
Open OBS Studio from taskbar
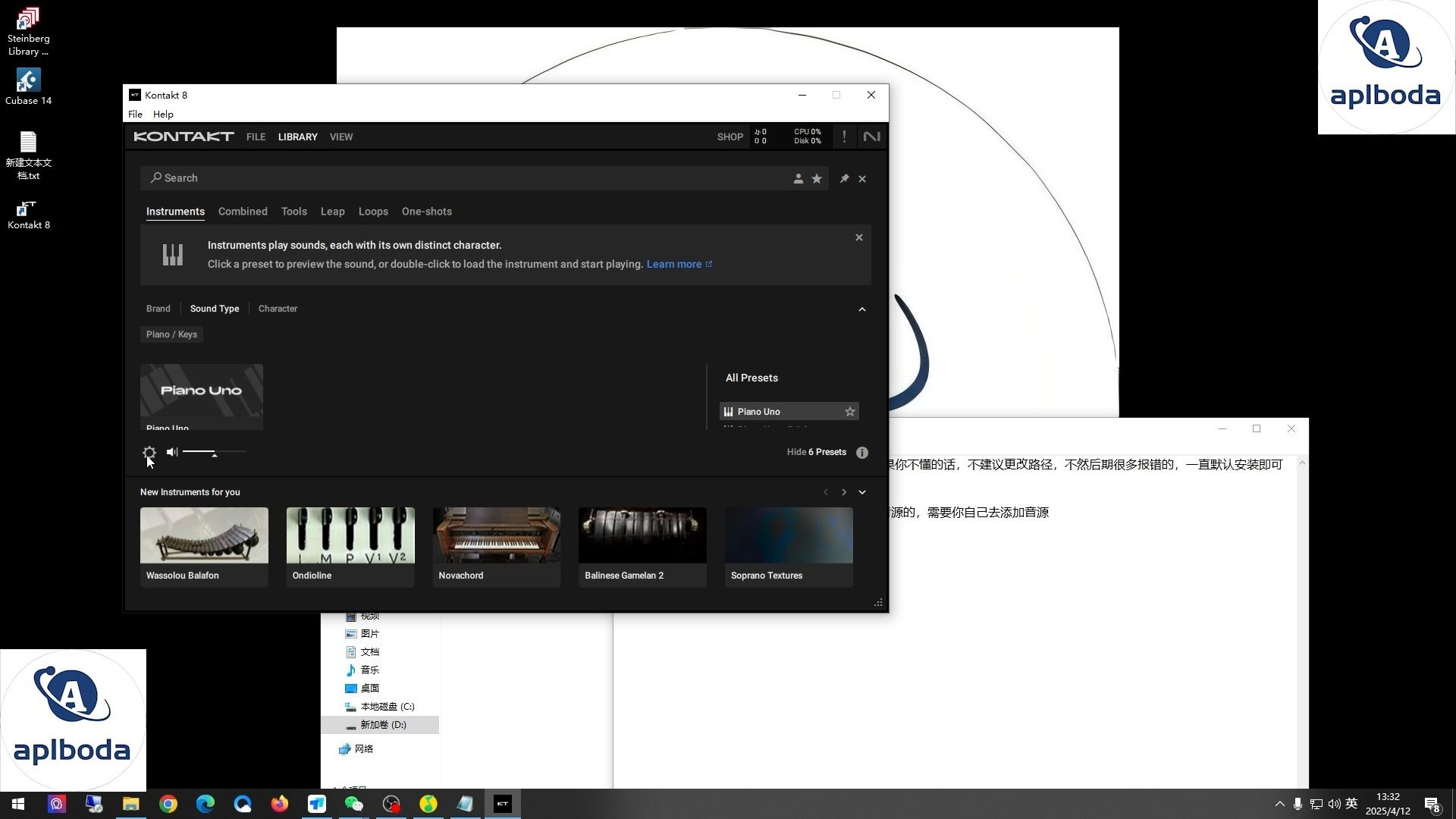tap(391, 804)
